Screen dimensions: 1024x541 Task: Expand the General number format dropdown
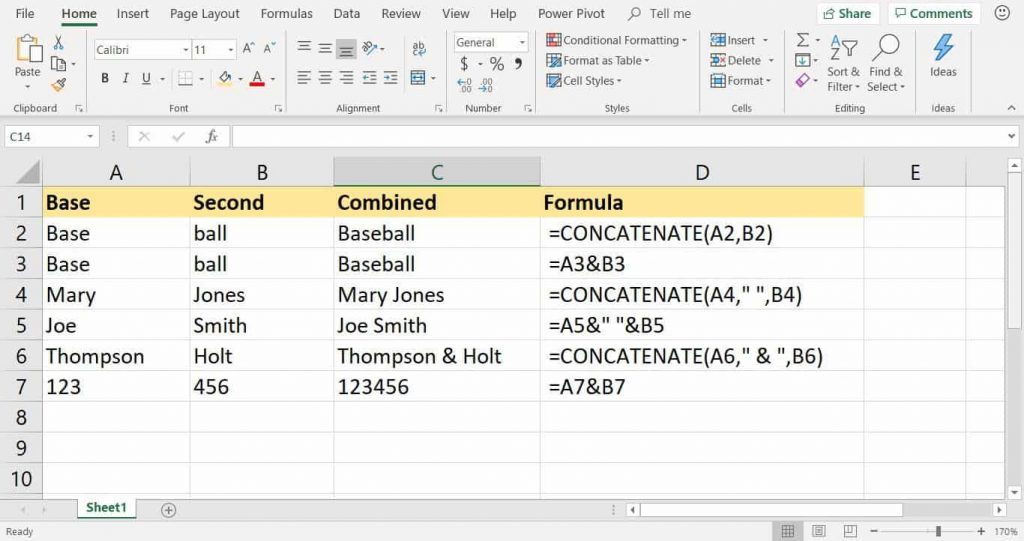[x=521, y=42]
